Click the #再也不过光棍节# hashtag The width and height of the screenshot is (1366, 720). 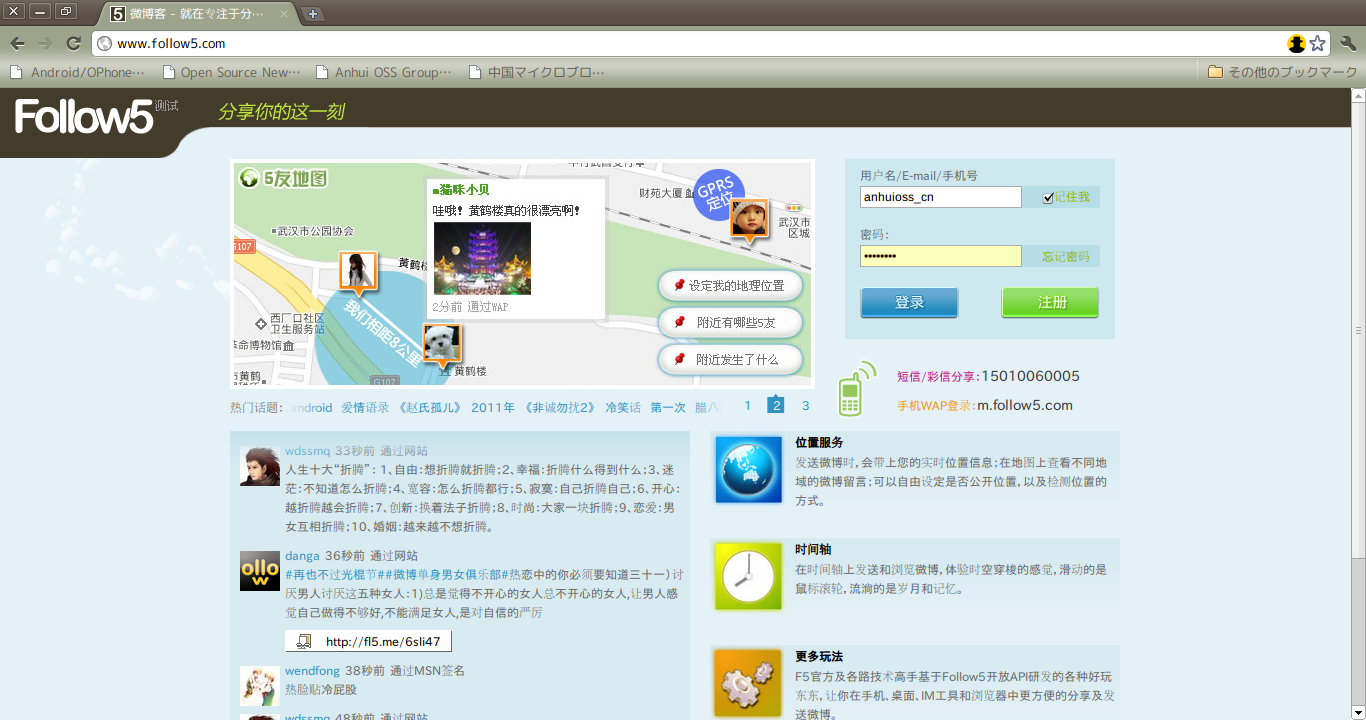pos(334,575)
